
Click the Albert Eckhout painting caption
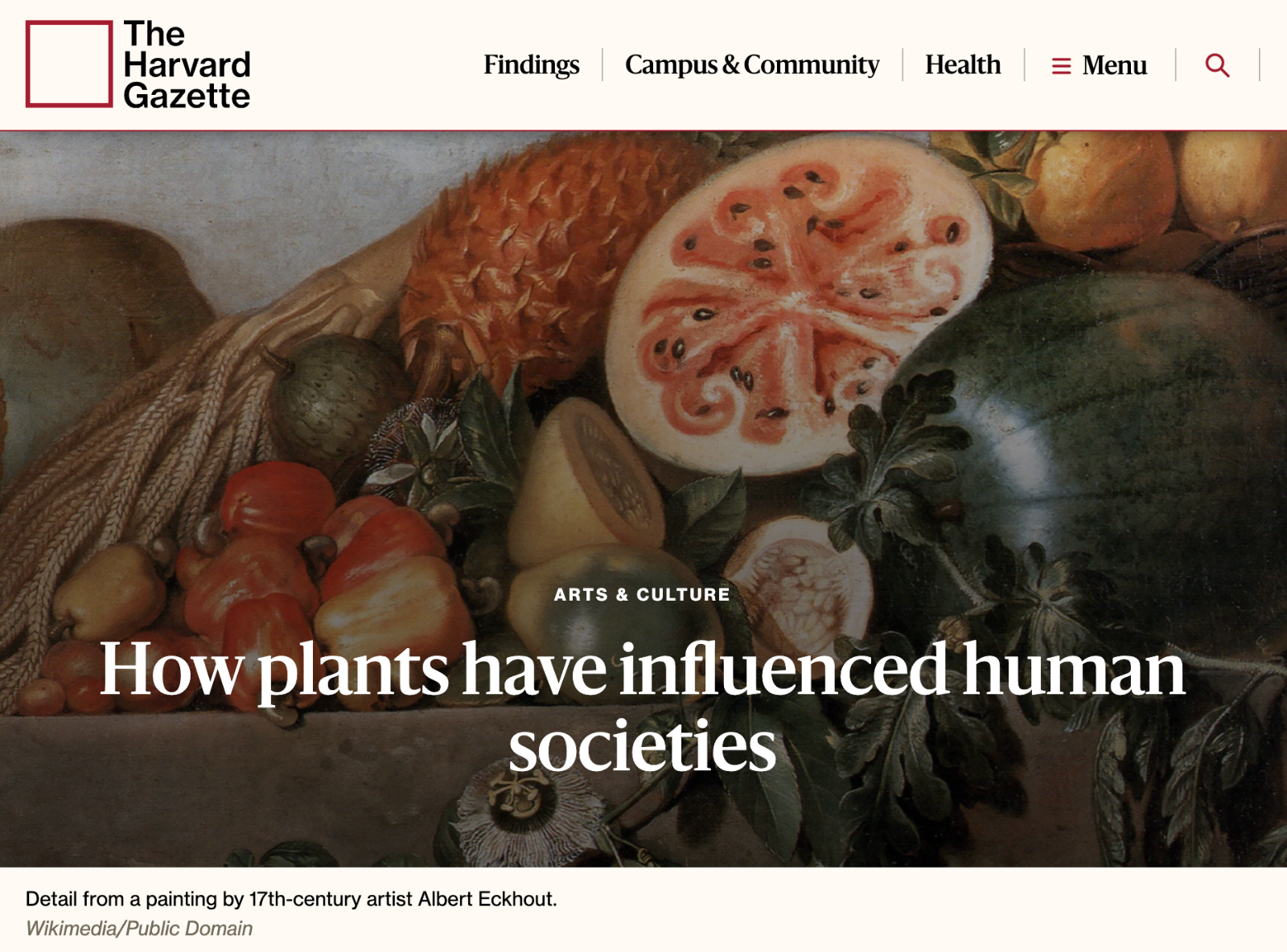click(x=291, y=898)
